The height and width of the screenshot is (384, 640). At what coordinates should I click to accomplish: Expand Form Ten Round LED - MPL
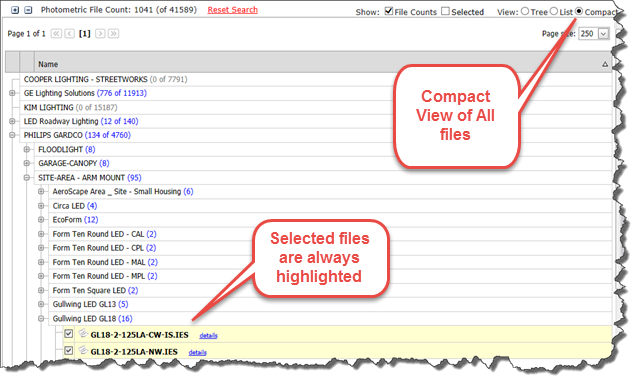pos(41,276)
